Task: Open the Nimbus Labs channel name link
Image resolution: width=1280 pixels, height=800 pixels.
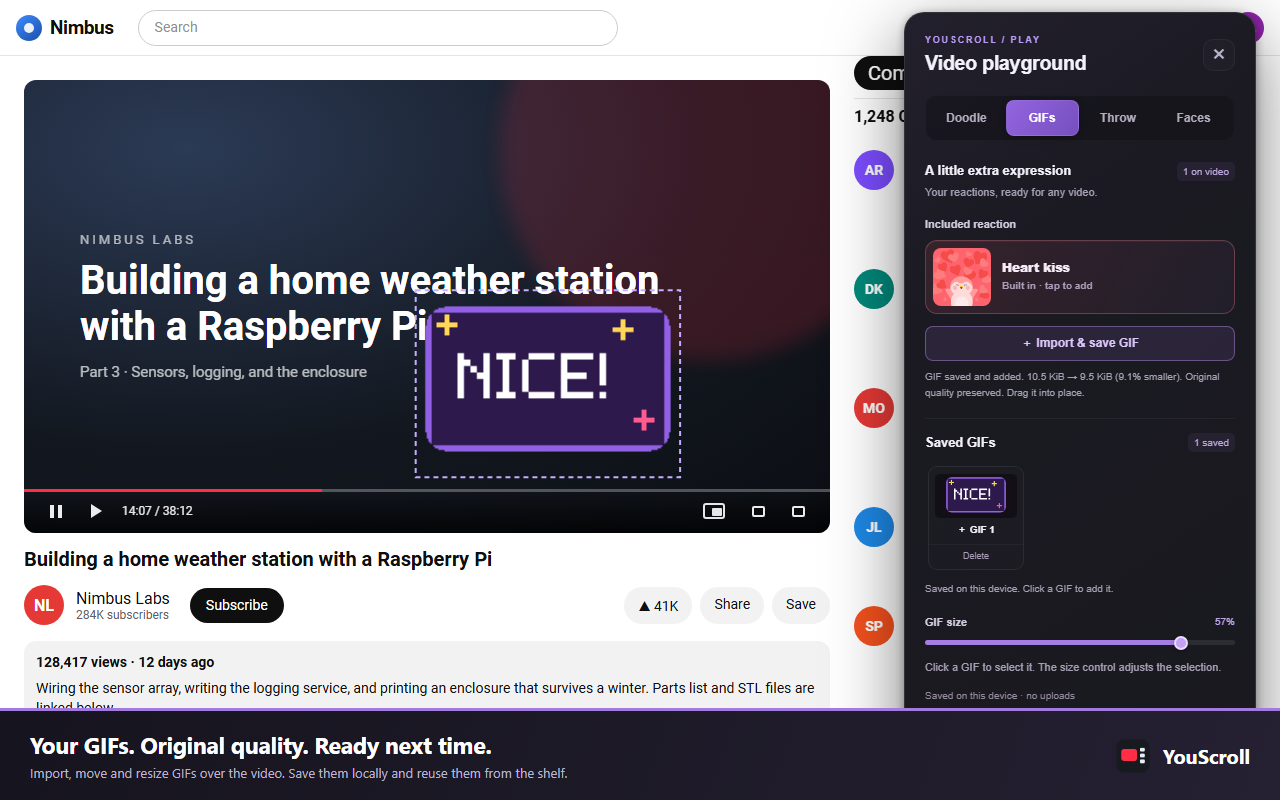Action: pos(123,598)
